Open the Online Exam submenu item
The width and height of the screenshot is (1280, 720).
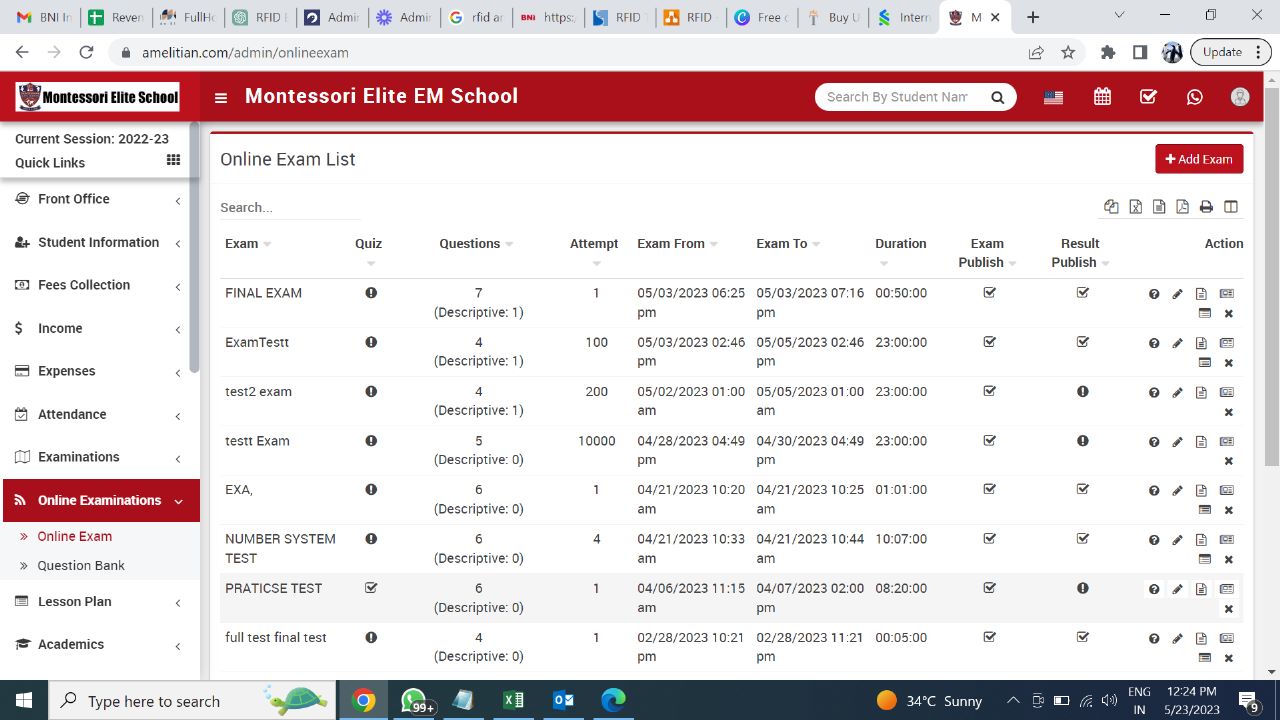(x=75, y=537)
